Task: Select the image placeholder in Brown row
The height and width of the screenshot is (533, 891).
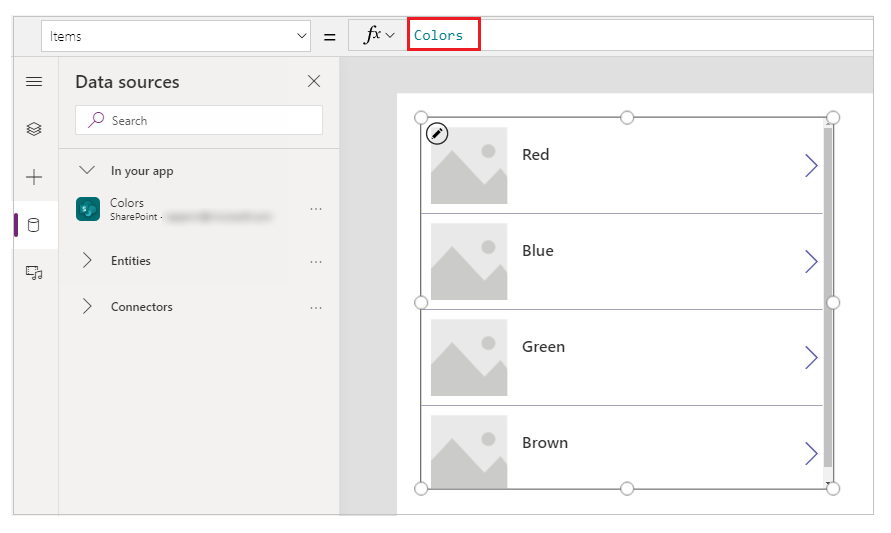Action: (x=469, y=452)
